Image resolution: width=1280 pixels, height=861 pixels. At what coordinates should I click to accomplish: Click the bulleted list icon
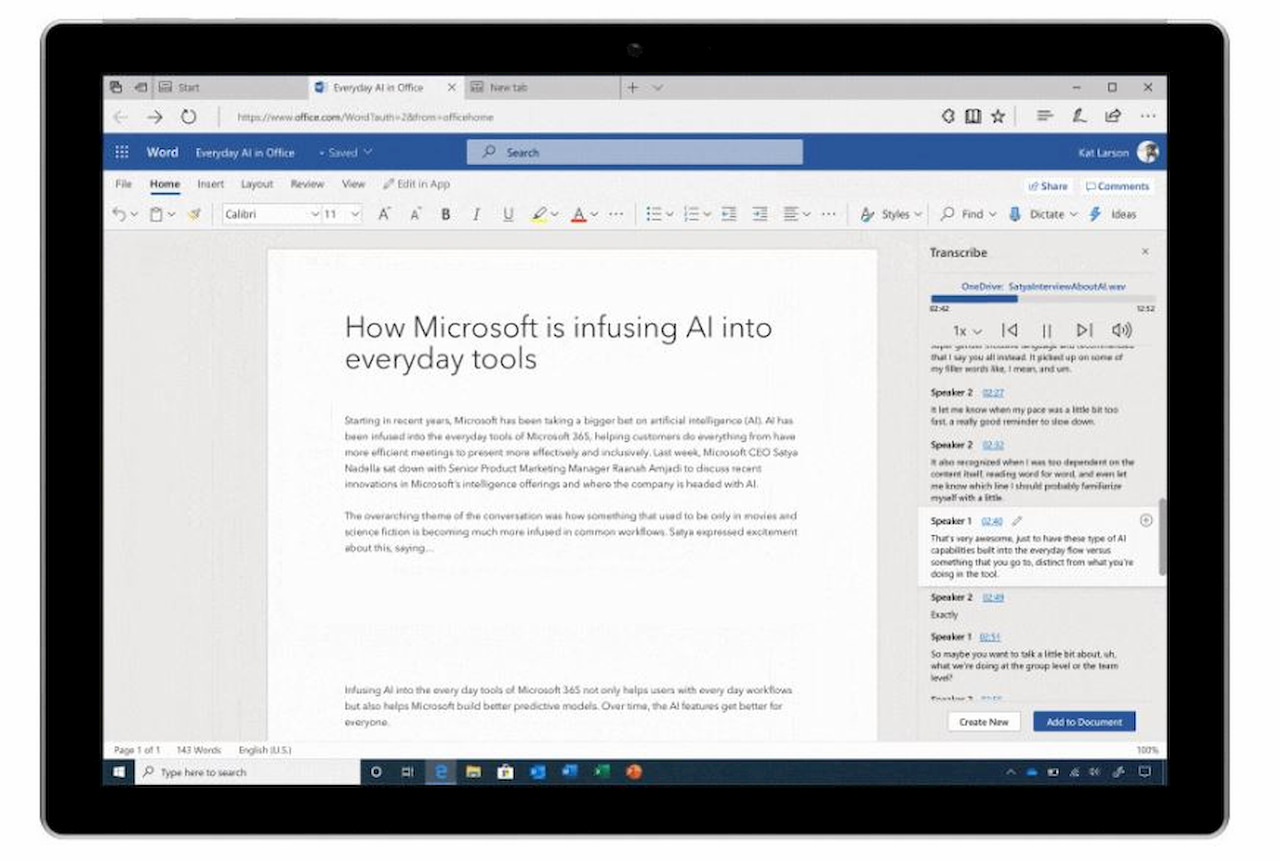click(654, 214)
